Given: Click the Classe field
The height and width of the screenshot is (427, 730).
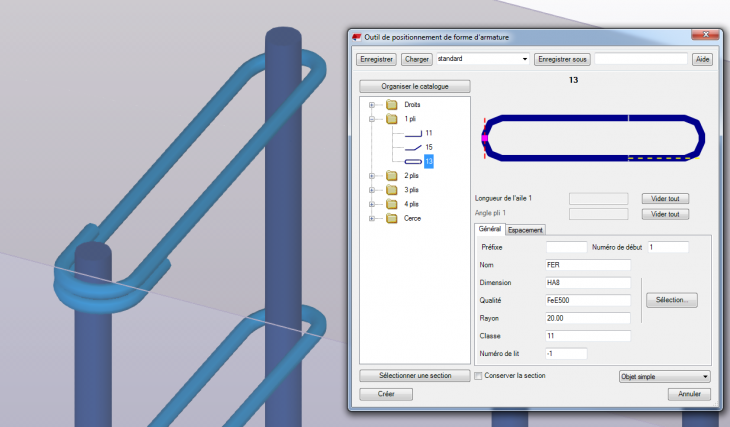Looking at the screenshot, I should [x=588, y=336].
